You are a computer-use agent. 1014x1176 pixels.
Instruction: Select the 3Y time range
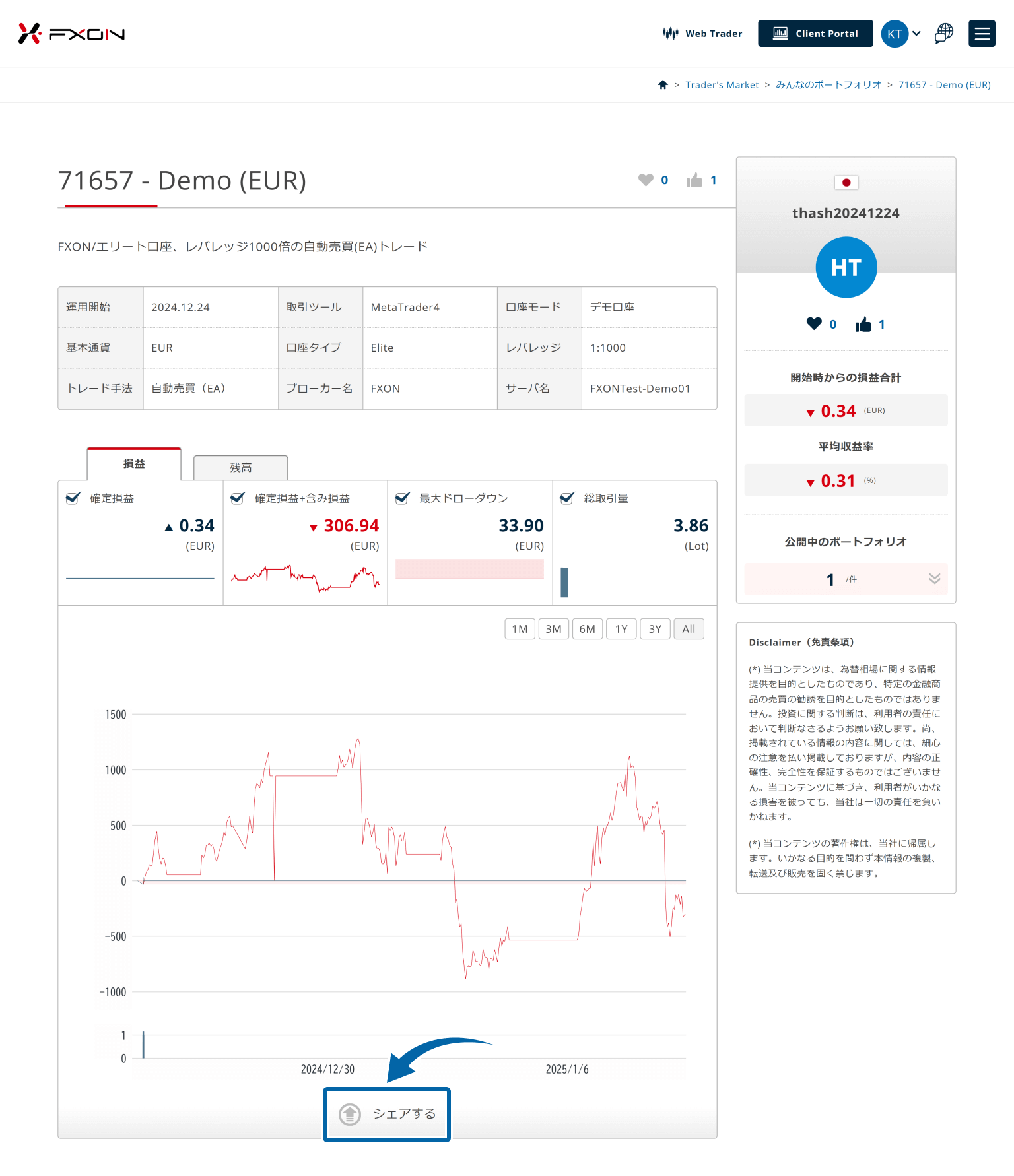pyautogui.click(x=655, y=629)
